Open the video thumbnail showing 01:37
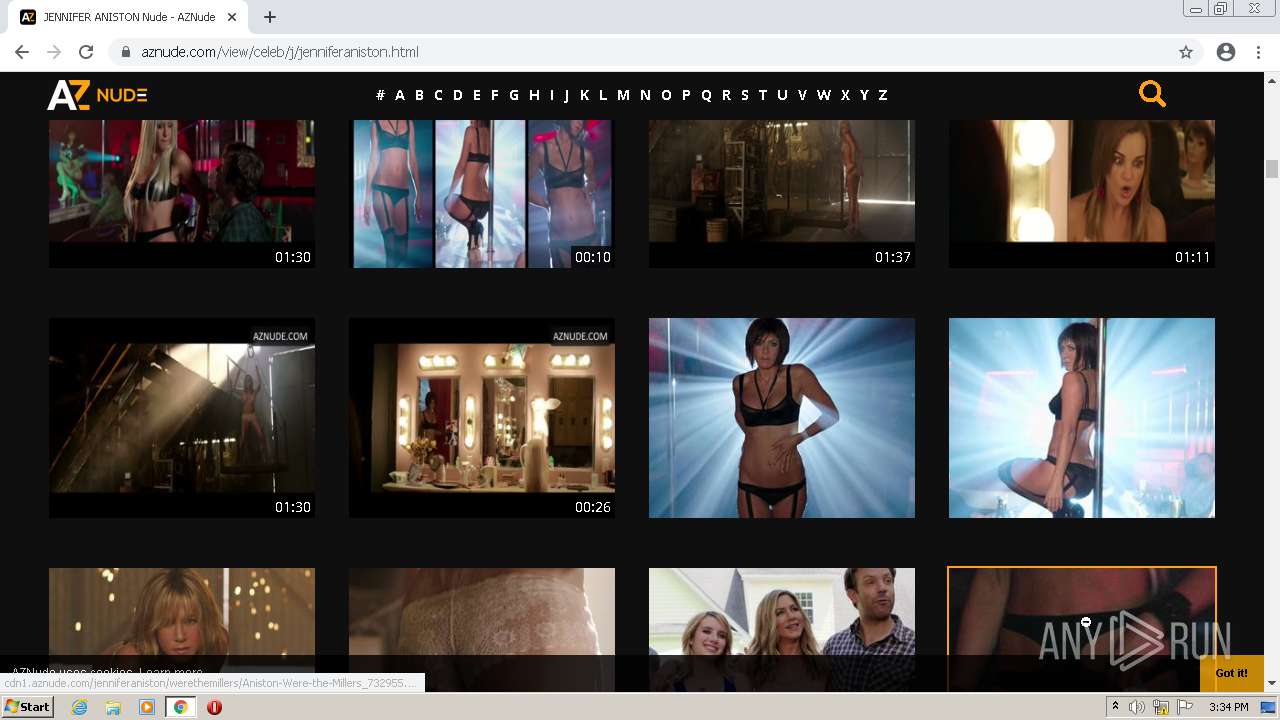 coord(782,194)
